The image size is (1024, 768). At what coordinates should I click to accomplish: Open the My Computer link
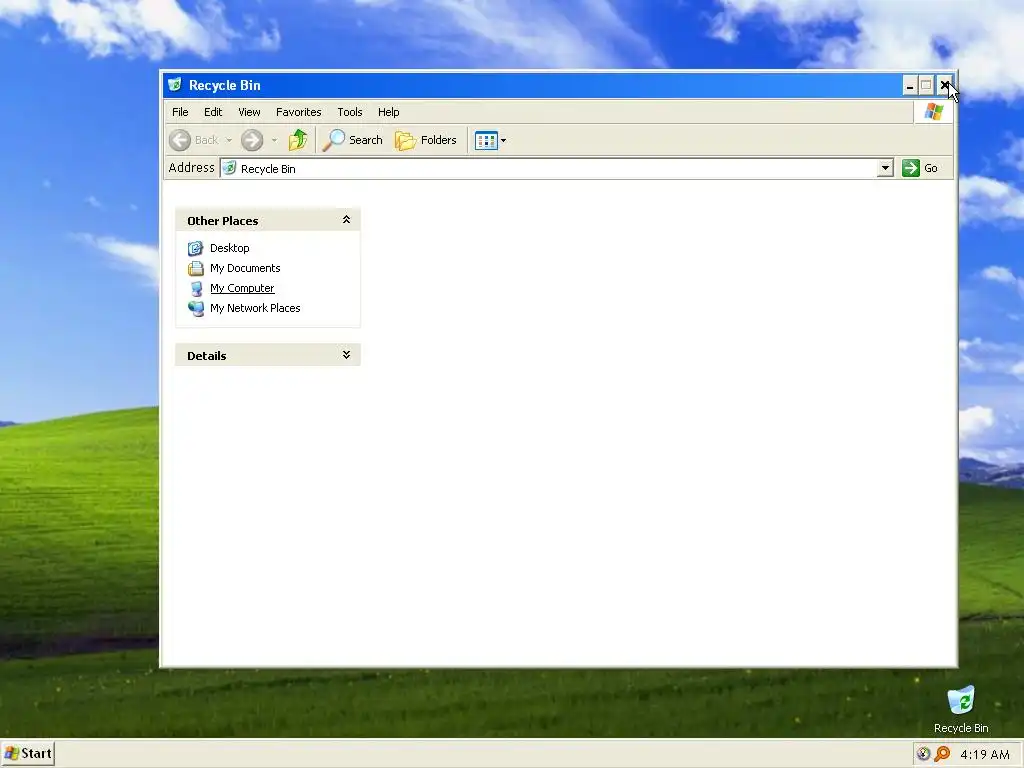[242, 288]
